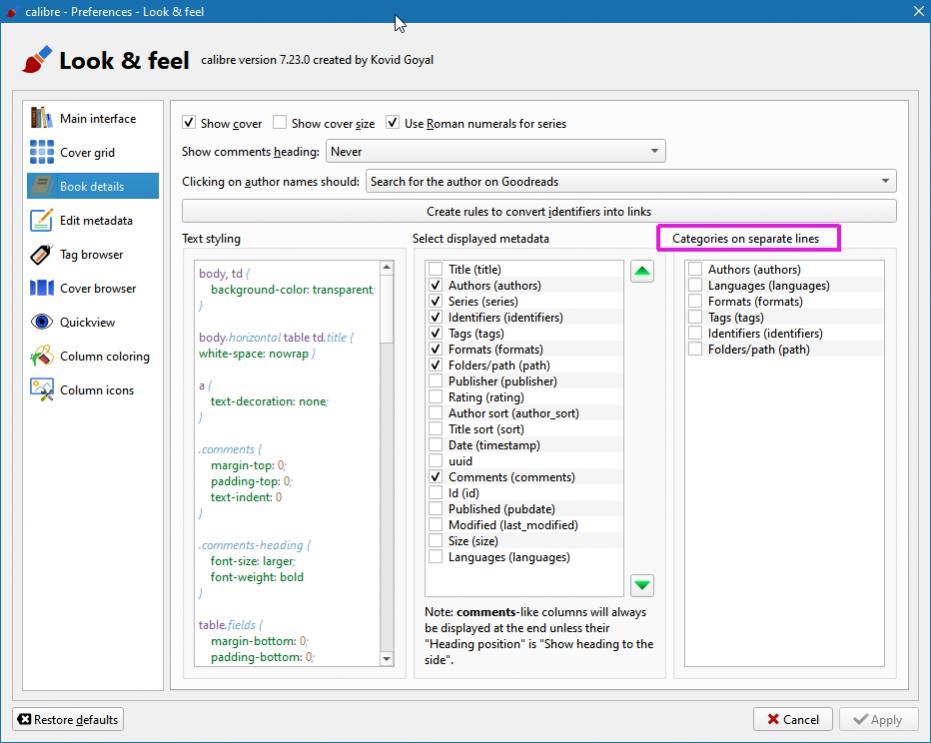
Task: Select the Cover browser icon
Action: [41, 288]
